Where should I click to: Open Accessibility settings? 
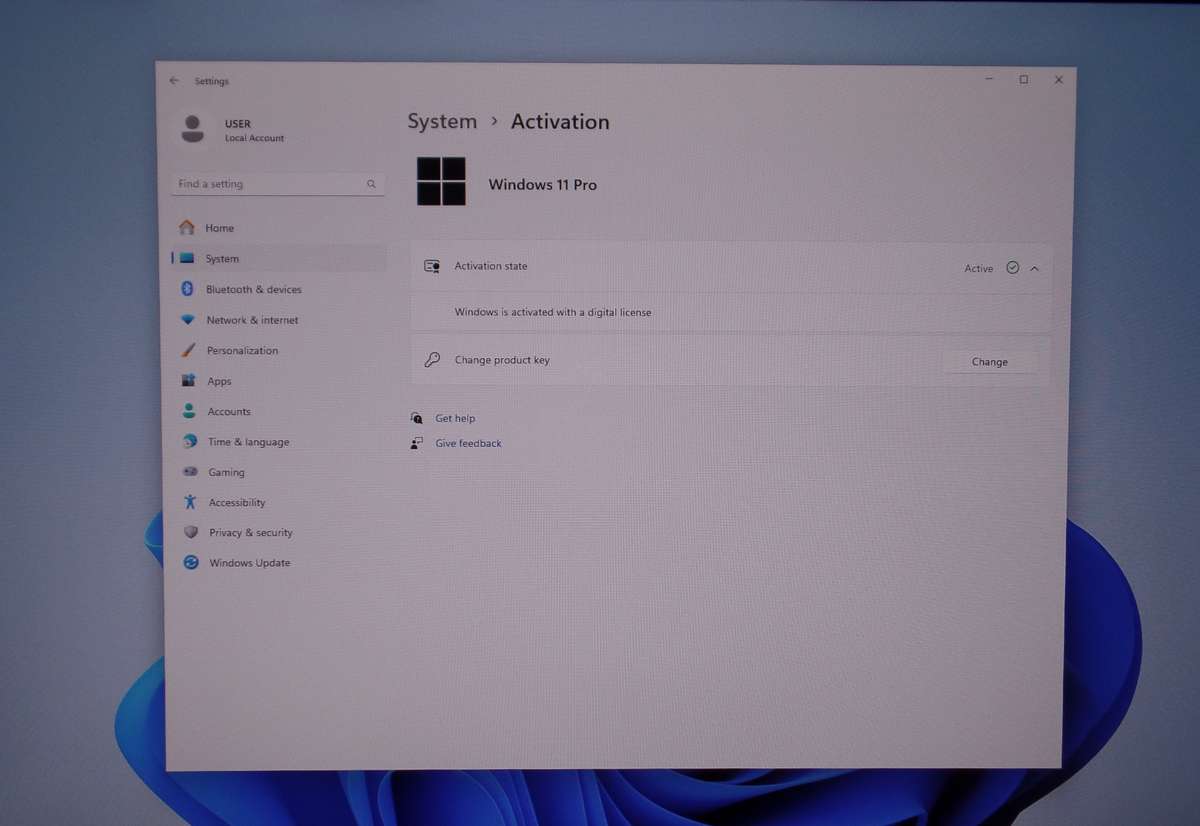[x=237, y=503]
